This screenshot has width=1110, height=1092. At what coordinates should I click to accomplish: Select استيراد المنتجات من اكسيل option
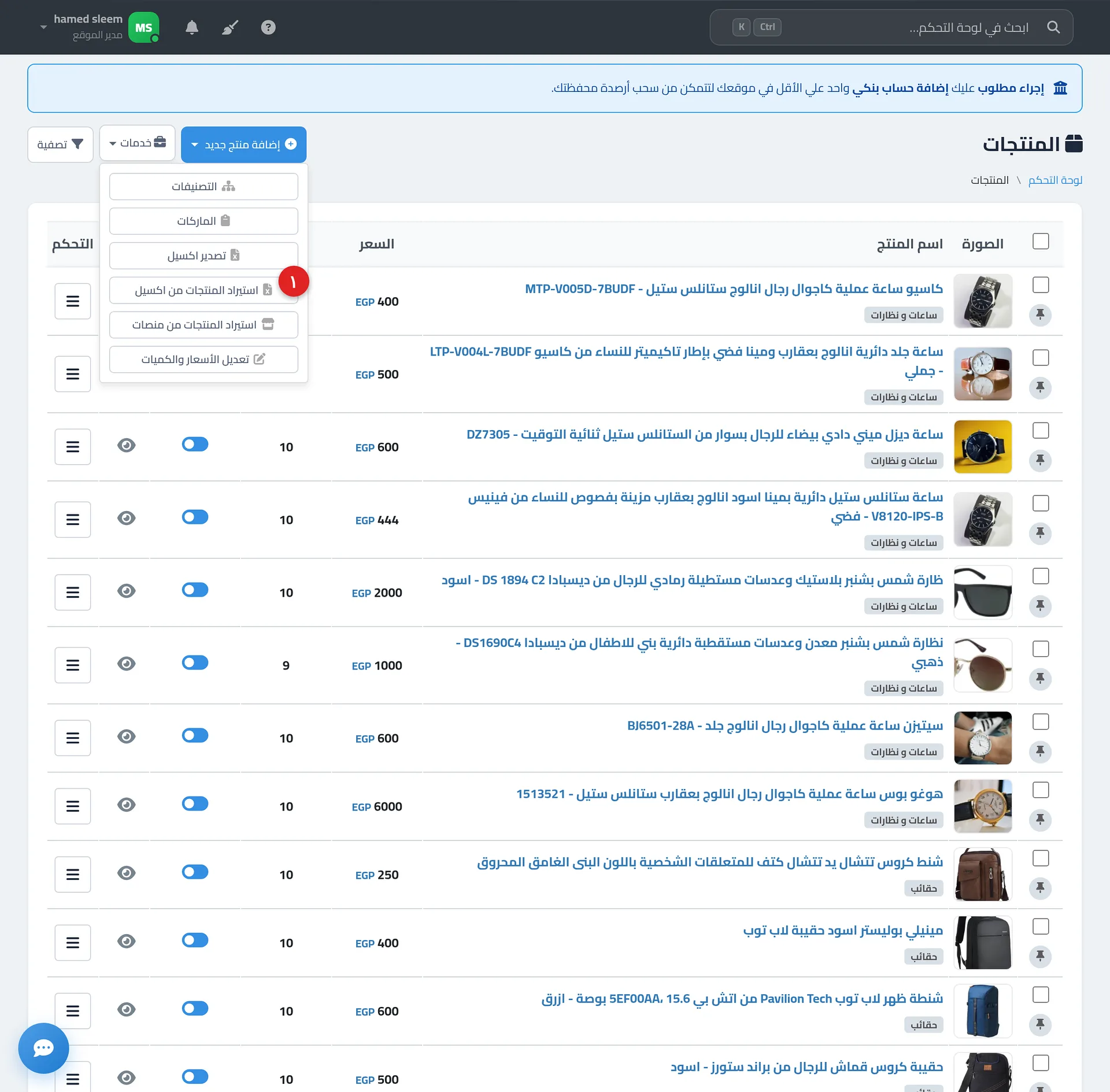(203, 291)
